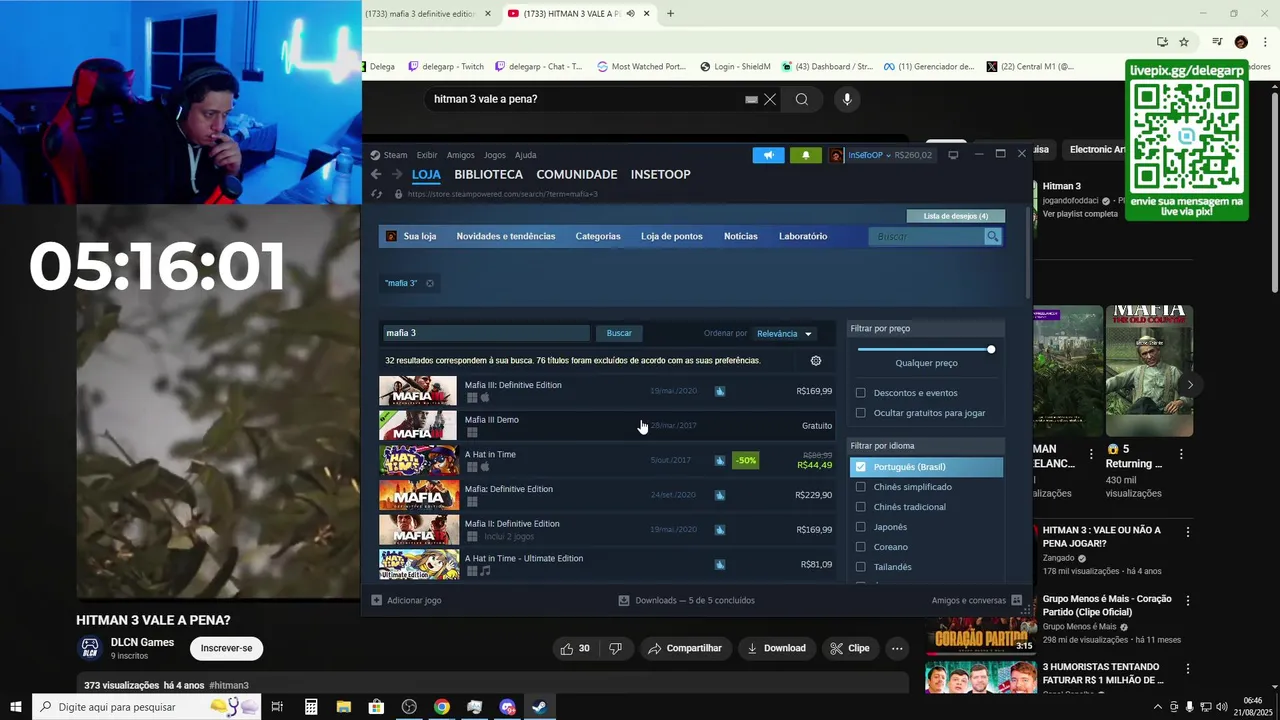Dislike the Hitman 3 video
This screenshot has width=1280, height=720.
click(615, 648)
